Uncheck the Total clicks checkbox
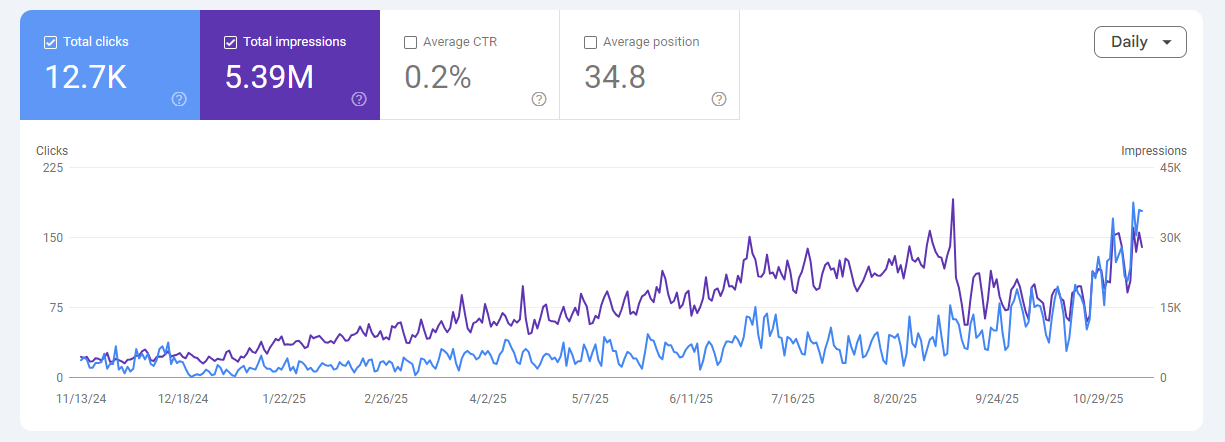 point(50,42)
